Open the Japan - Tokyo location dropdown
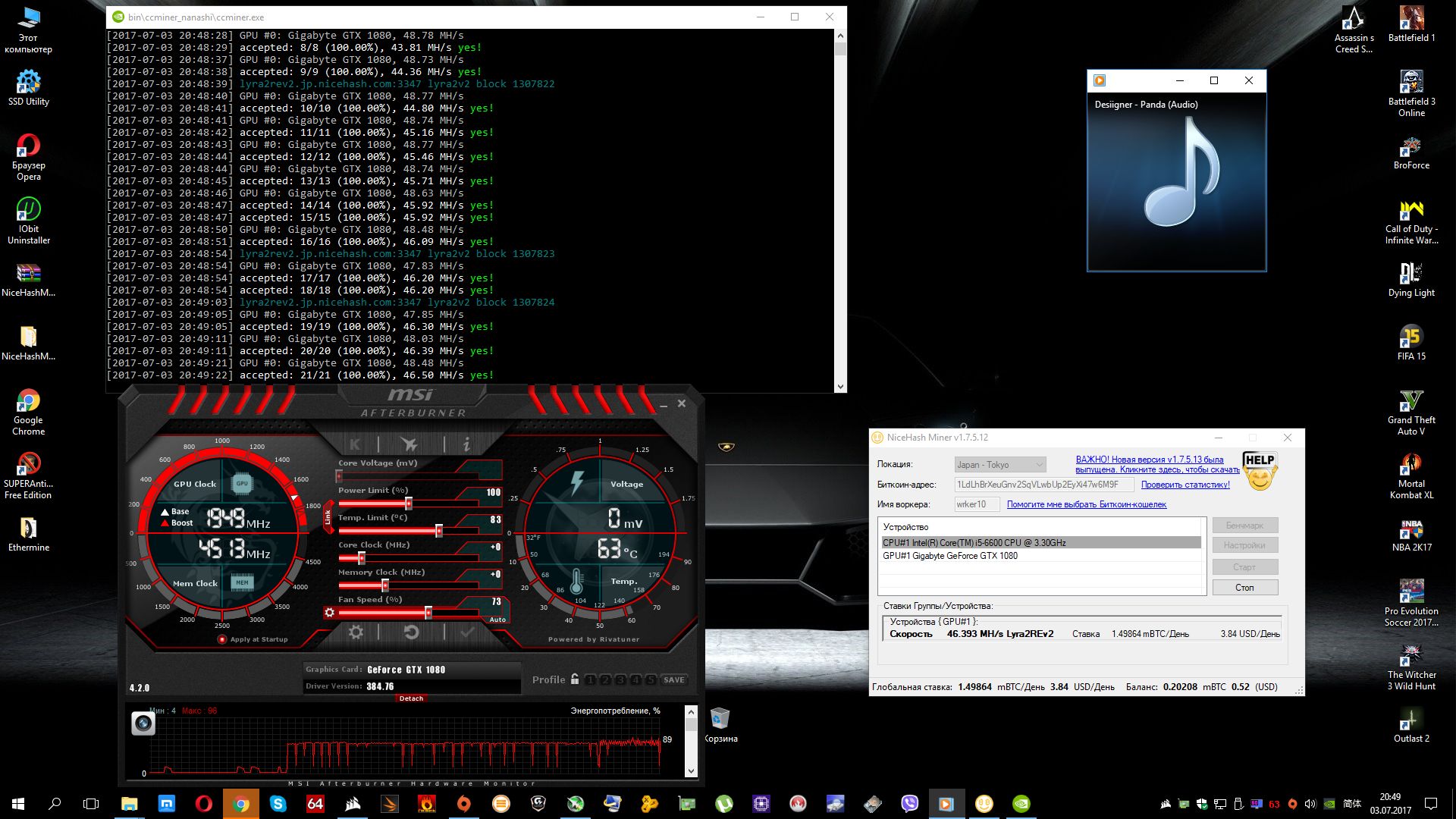This screenshot has width=1456, height=819. pyautogui.click(x=1000, y=465)
